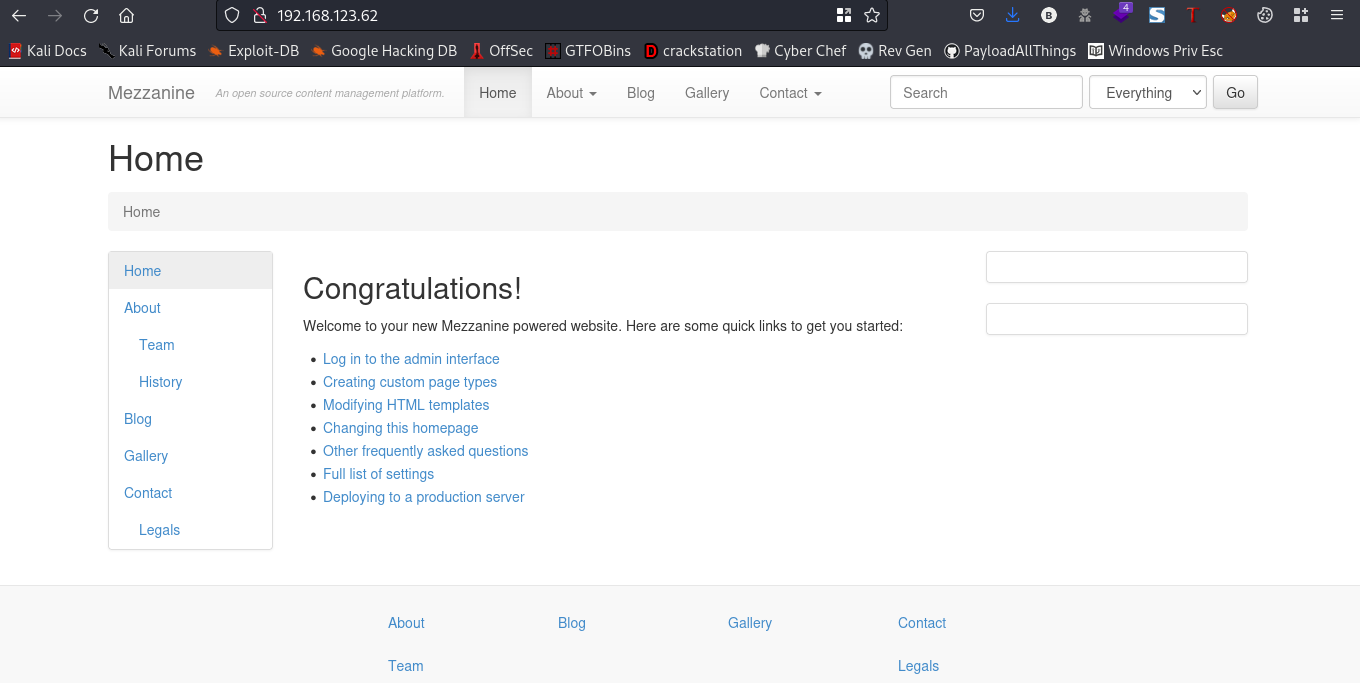Open the OffSec bookmark

pos(502,50)
